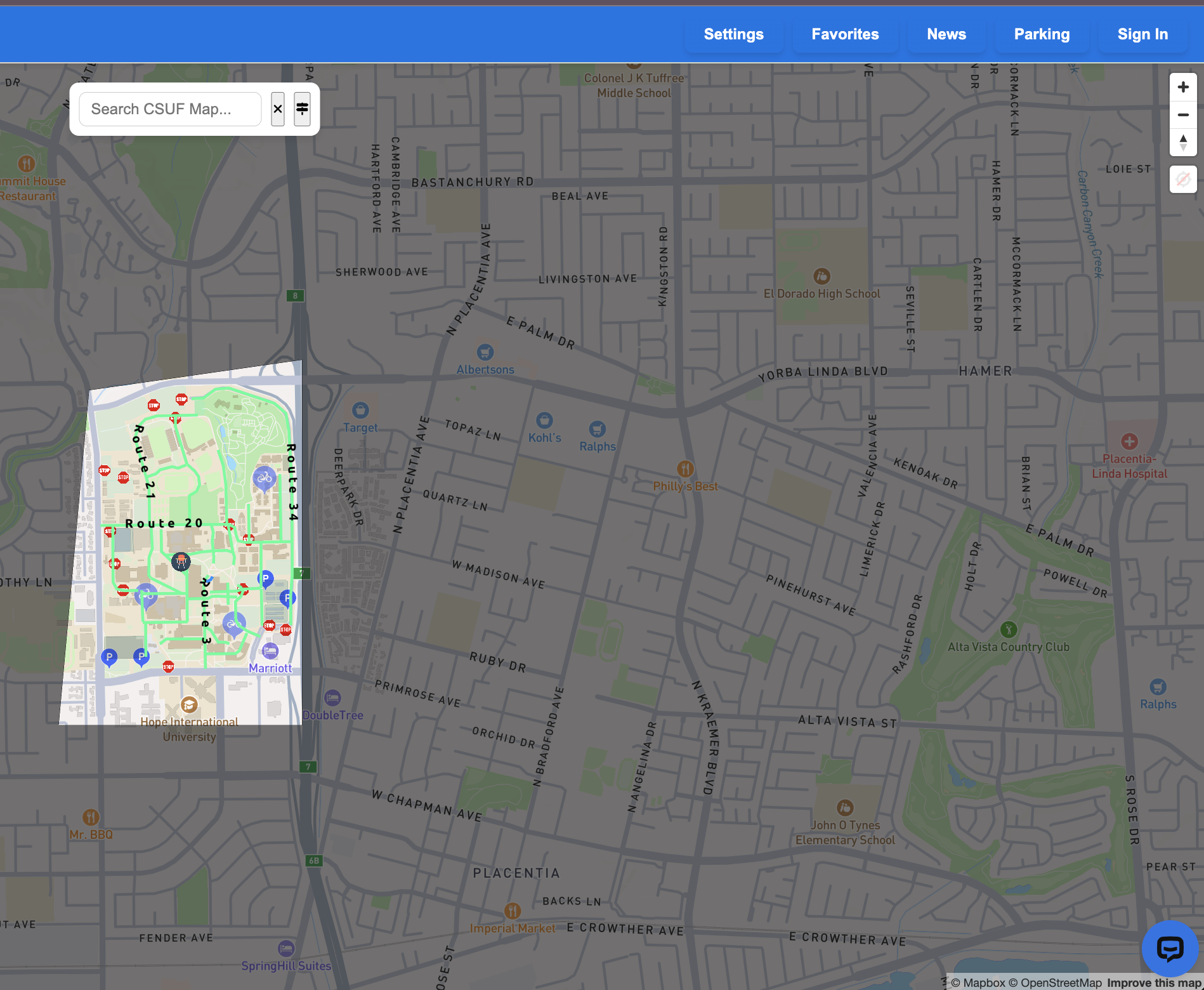Zoom in using the plus button
Viewport: 1204px width, 990px height.
(1182, 87)
